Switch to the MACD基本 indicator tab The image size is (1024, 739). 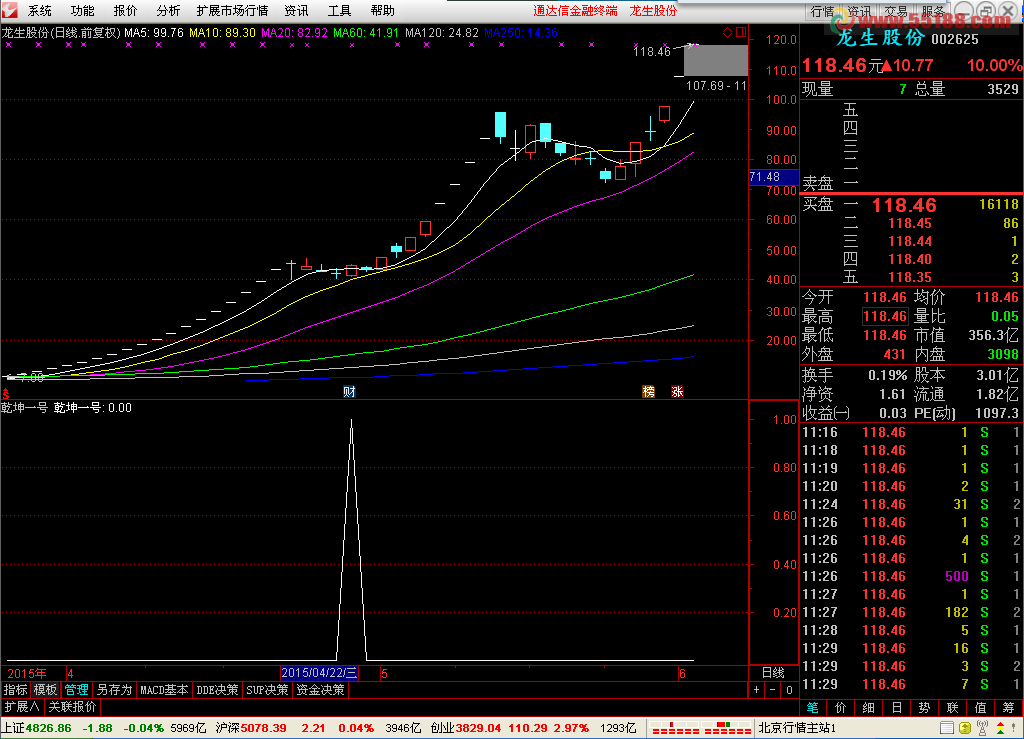pos(164,690)
